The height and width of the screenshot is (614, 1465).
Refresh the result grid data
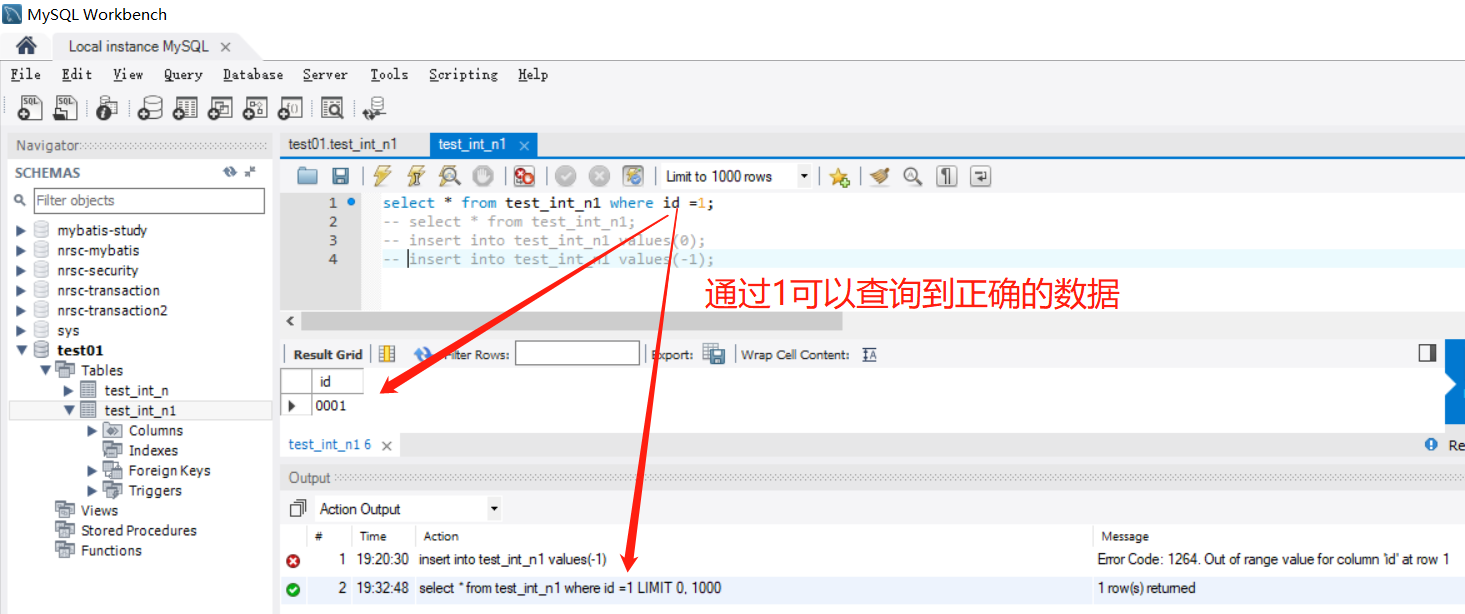point(422,354)
